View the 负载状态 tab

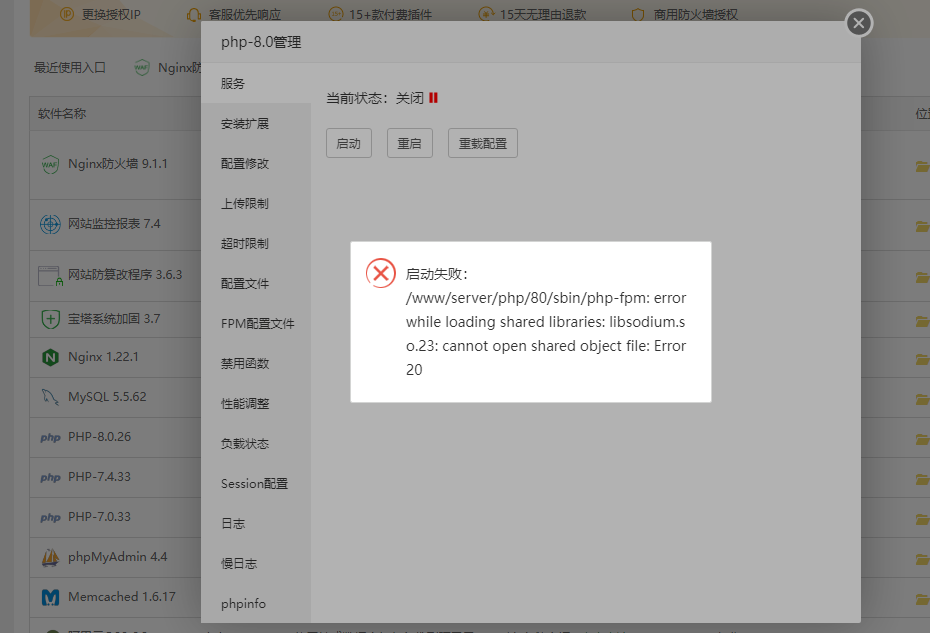(256, 443)
